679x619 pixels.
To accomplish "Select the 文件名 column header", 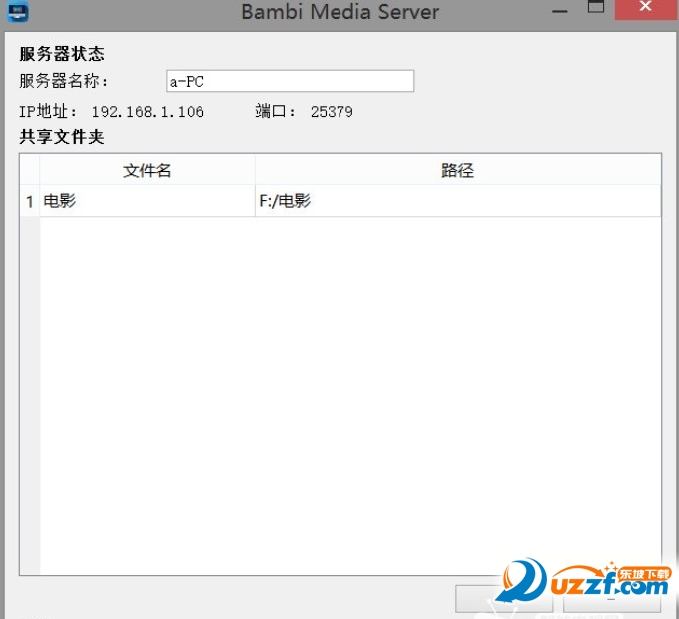I will coord(147,170).
